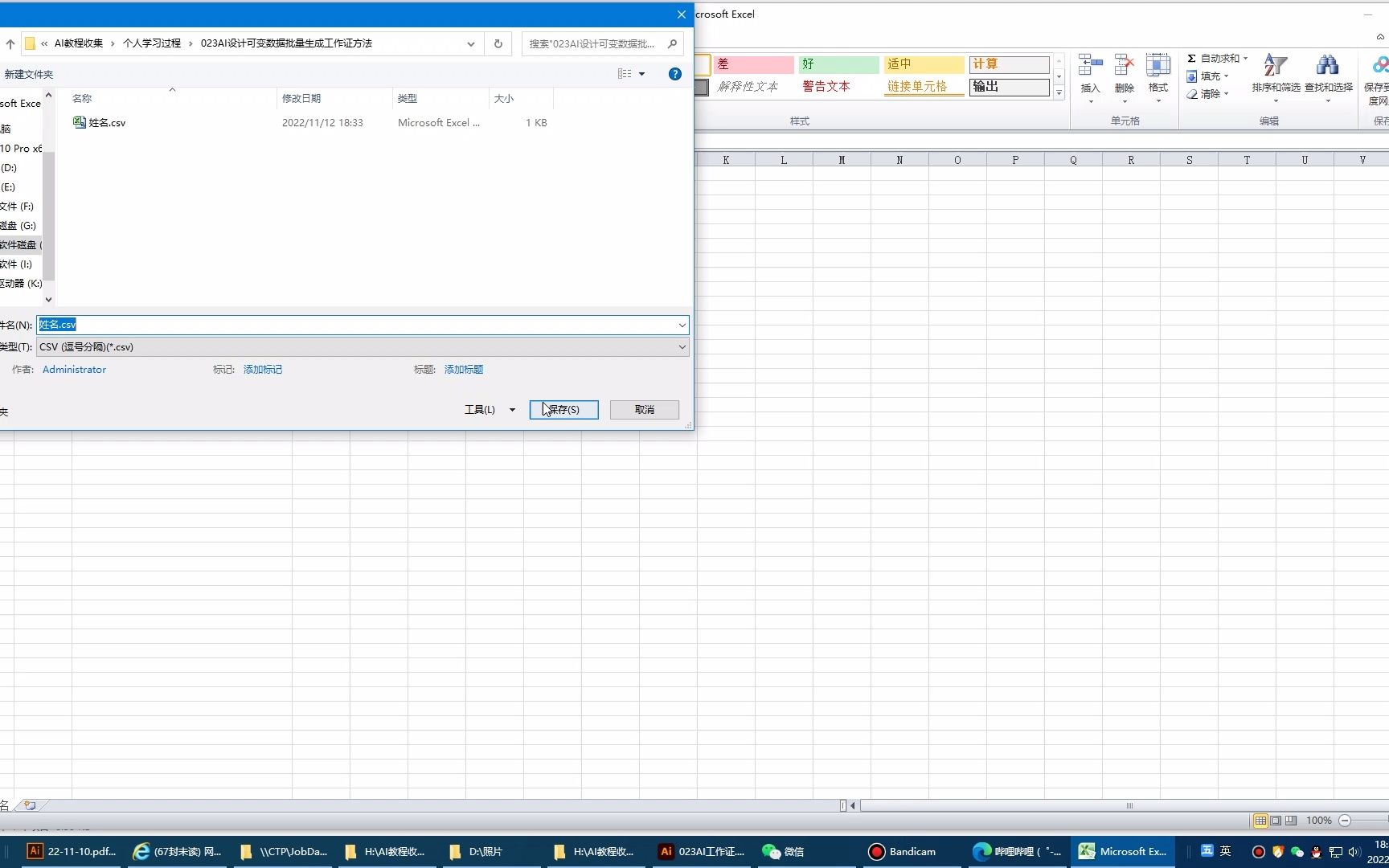Click the file name input field
Image resolution: width=1389 pixels, height=868 pixels.
[x=357, y=325]
